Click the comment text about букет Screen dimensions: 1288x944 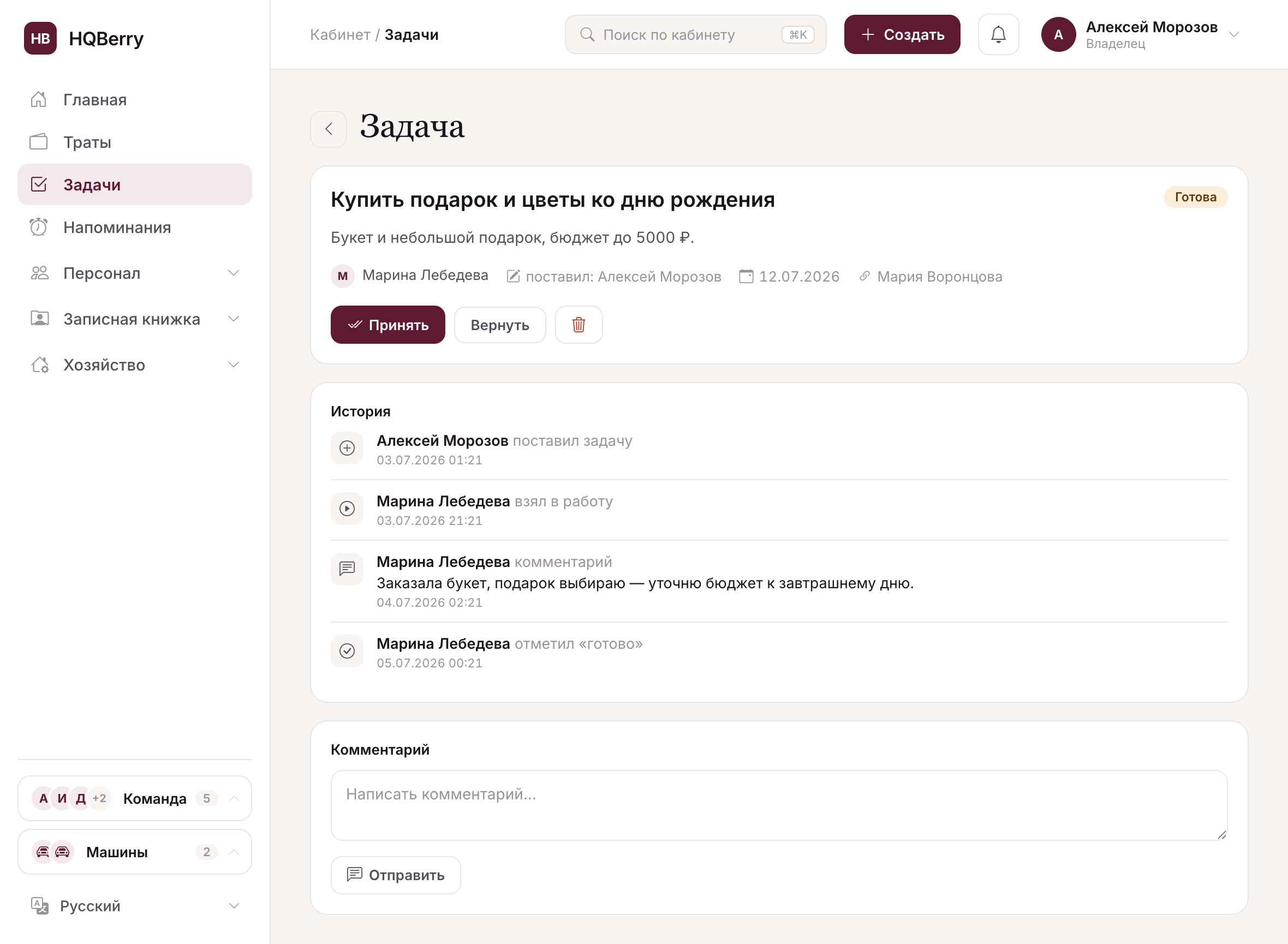[x=645, y=583]
